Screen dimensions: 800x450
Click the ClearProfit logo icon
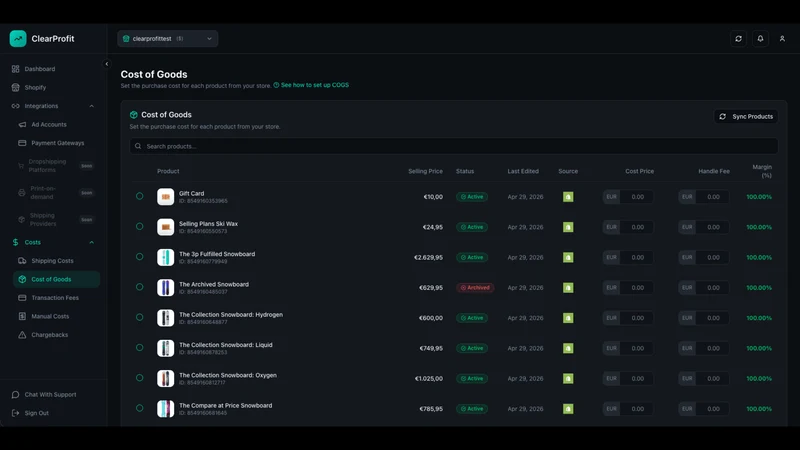tap(18, 38)
